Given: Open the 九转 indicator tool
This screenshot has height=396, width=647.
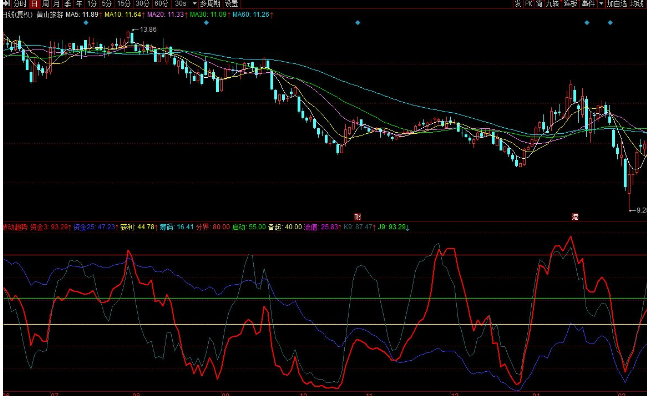Looking at the screenshot, I should (553, 4).
